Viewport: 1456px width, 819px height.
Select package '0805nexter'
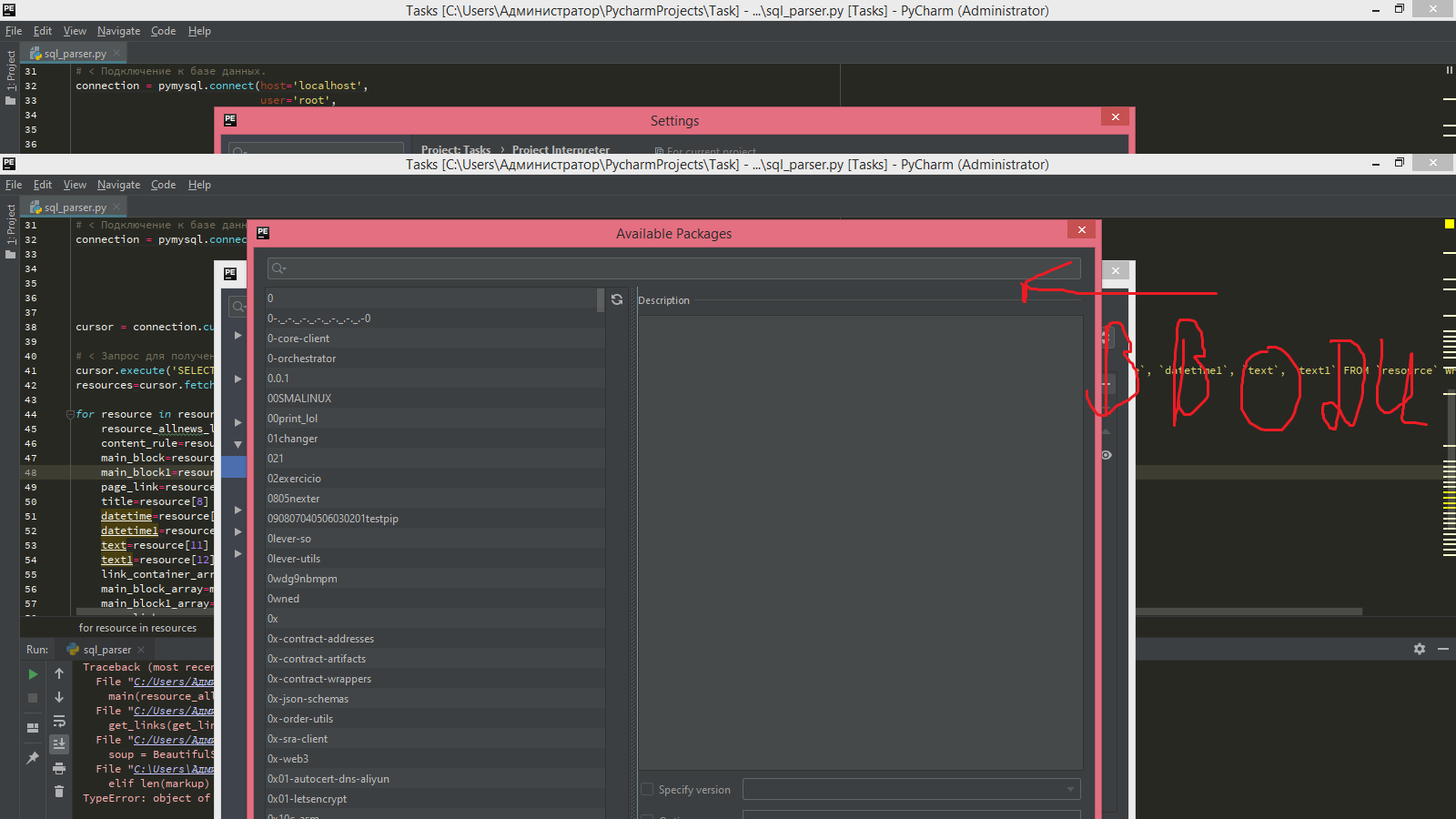[435, 499]
